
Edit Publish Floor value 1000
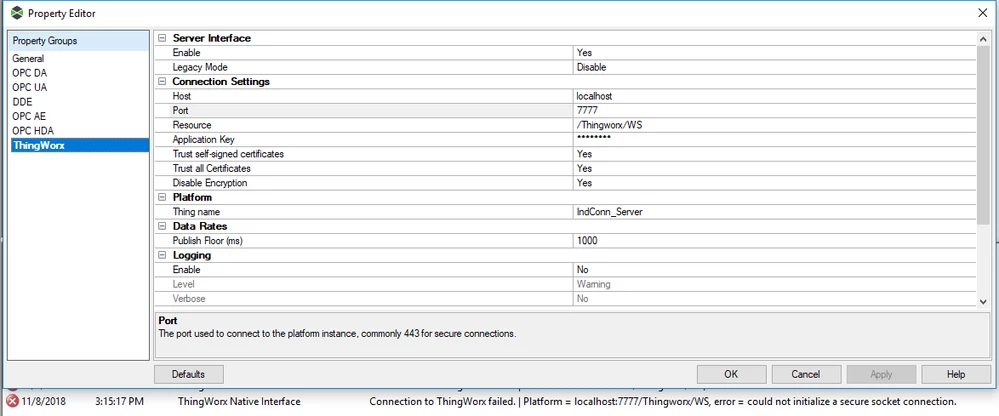tap(773, 241)
